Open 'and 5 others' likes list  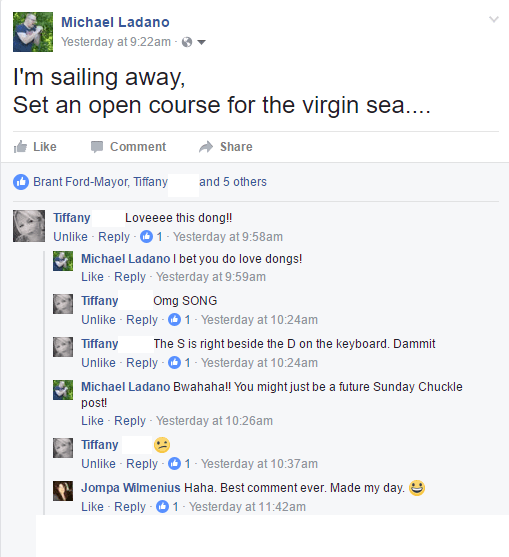click(233, 182)
